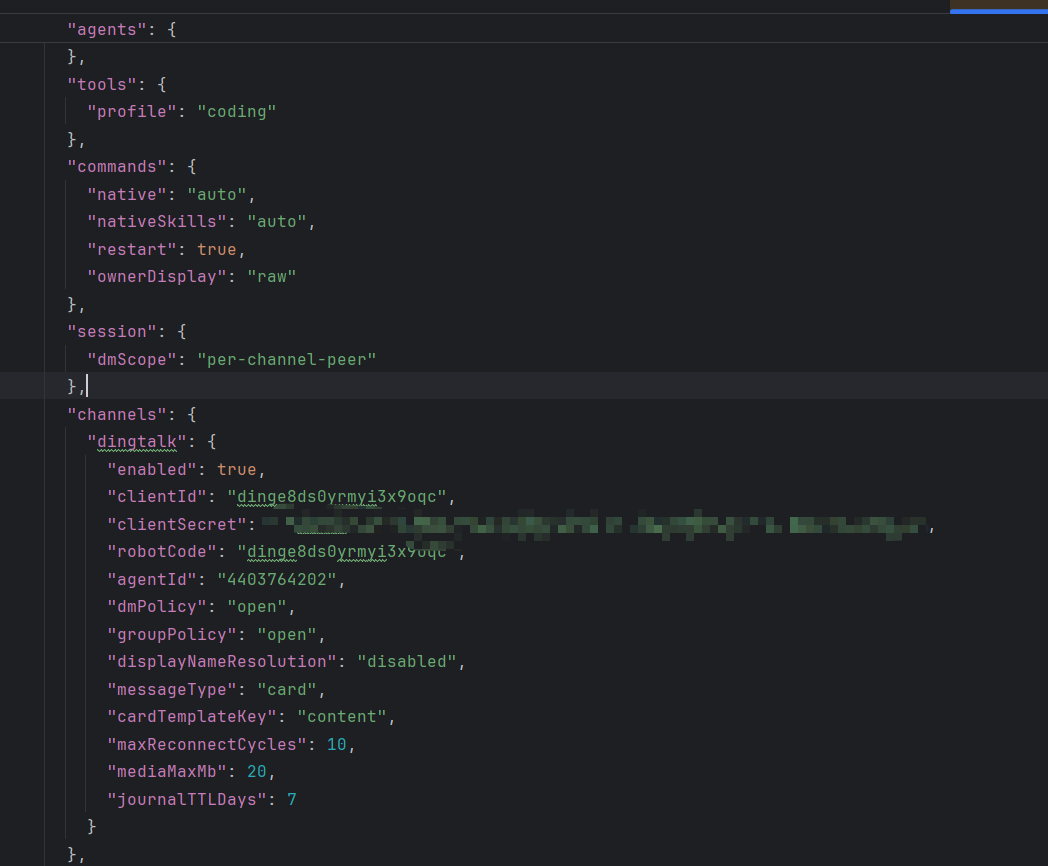This screenshot has height=866, width=1048.
Task: Click the true value of enabled
Action: coord(237,470)
